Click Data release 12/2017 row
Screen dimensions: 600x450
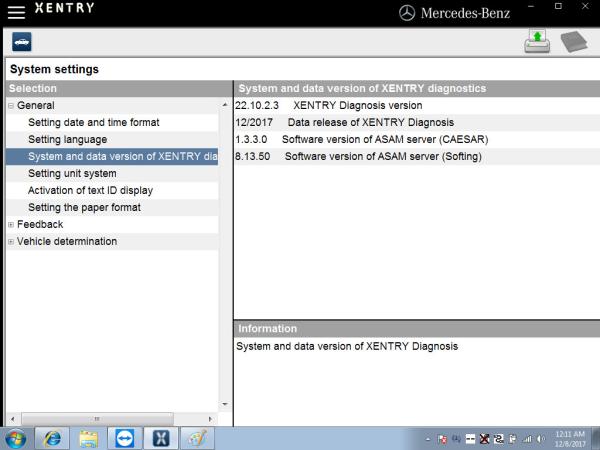click(x=417, y=122)
